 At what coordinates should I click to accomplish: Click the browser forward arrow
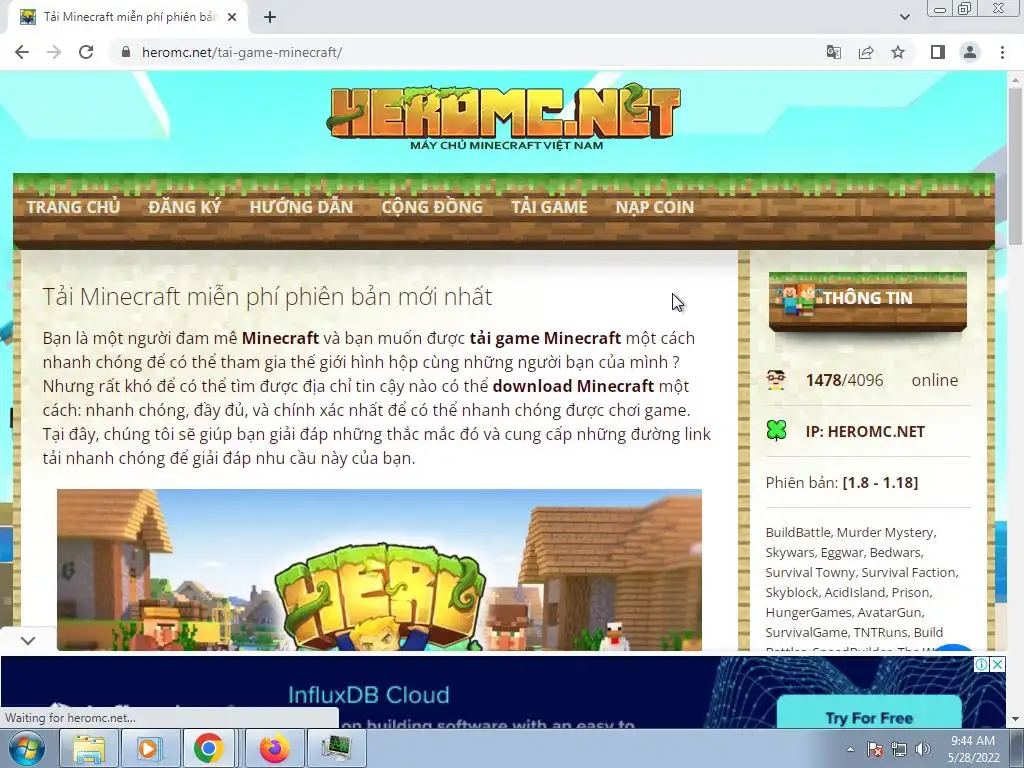coord(54,52)
